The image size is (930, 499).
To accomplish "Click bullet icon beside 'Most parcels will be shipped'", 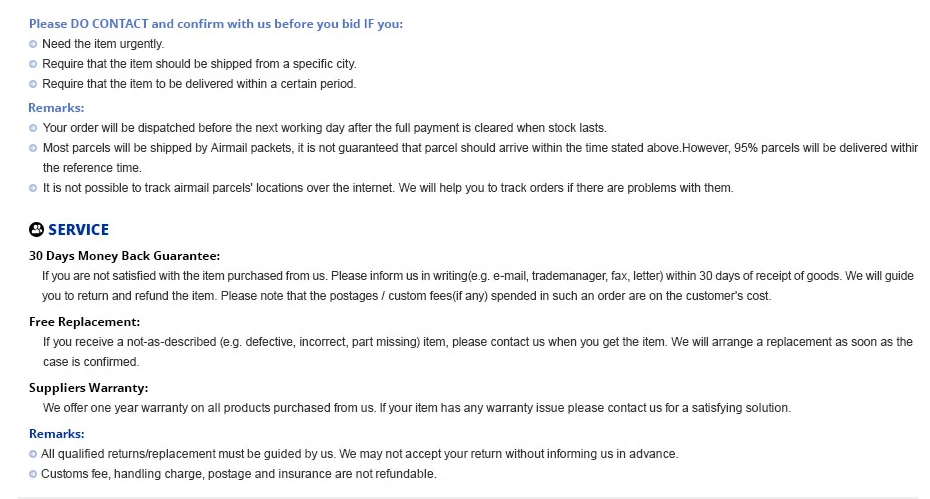I will [x=33, y=148].
